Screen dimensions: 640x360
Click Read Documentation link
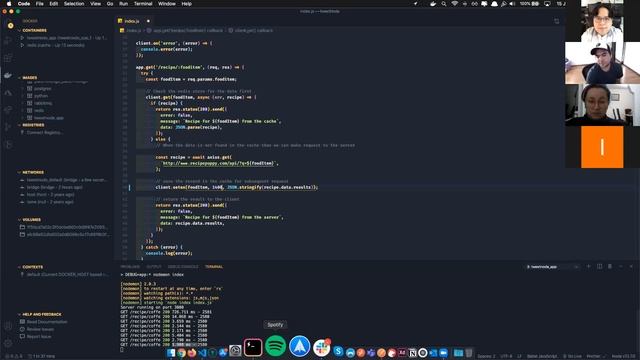tap(47, 322)
